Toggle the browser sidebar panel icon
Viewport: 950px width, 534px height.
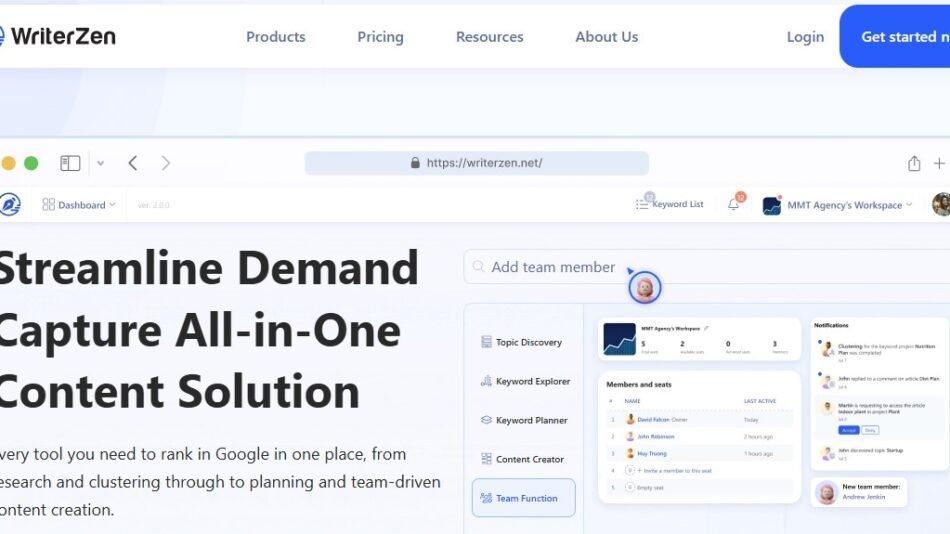(70, 163)
